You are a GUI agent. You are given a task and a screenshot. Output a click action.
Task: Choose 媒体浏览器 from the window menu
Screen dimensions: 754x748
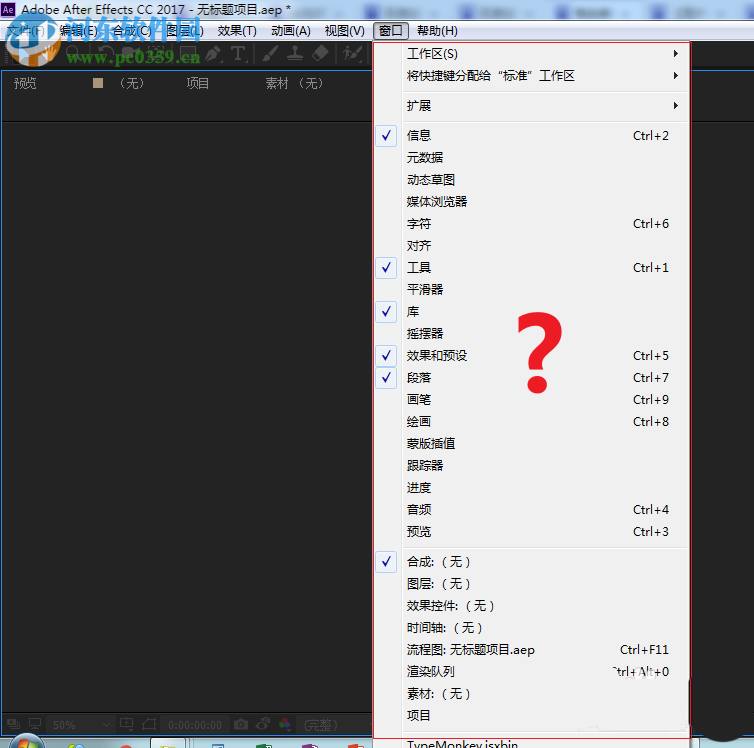[x=532, y=201]
